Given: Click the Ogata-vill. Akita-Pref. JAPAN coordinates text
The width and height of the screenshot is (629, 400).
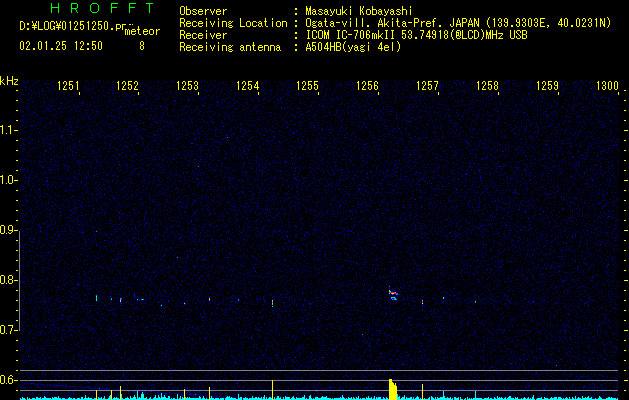Looking at the screenshot, I should (x=458, y=23).
